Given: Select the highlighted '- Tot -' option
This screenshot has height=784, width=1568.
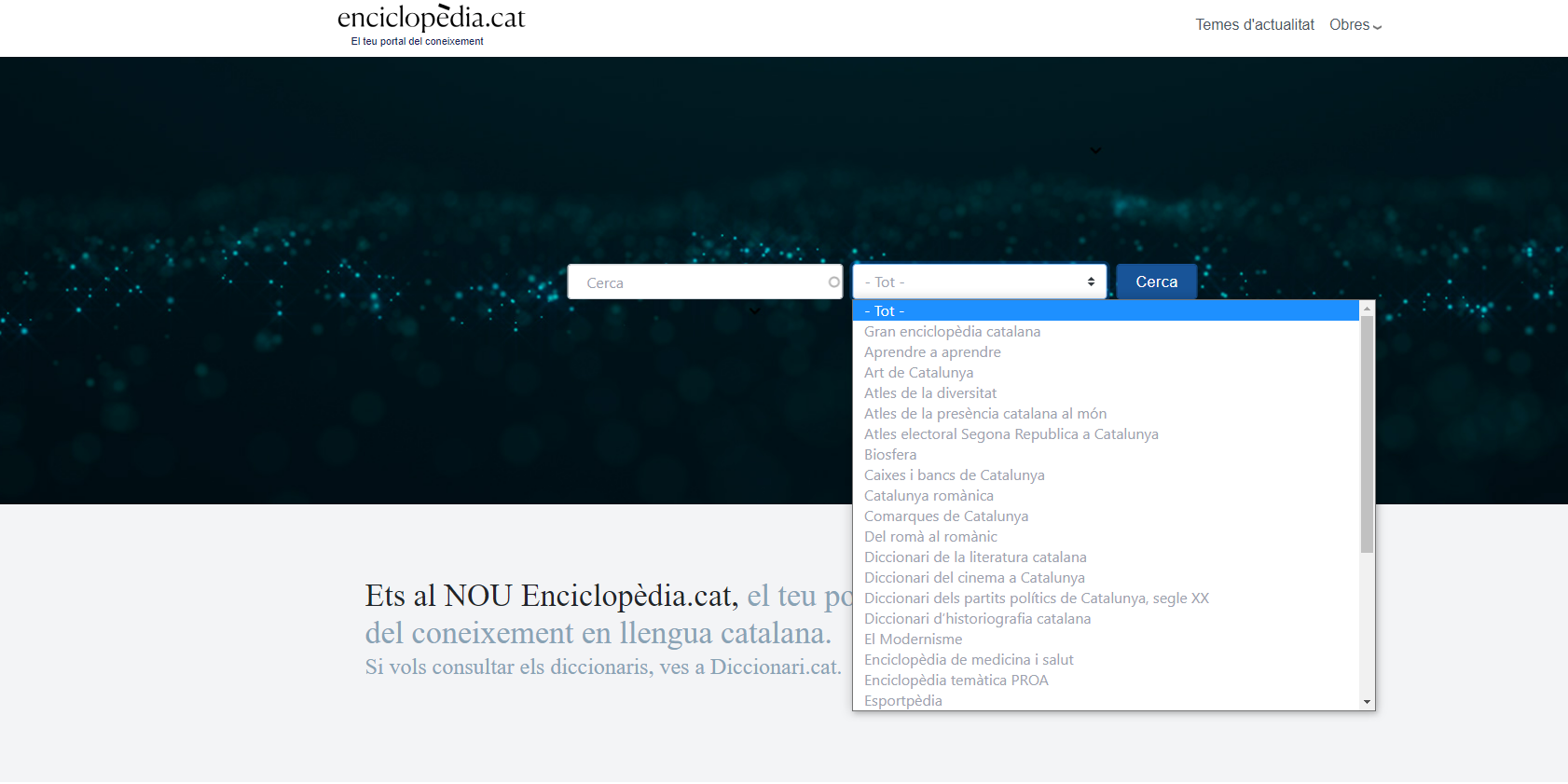Looking at the screenshot, I should [x=1105, y=311].
